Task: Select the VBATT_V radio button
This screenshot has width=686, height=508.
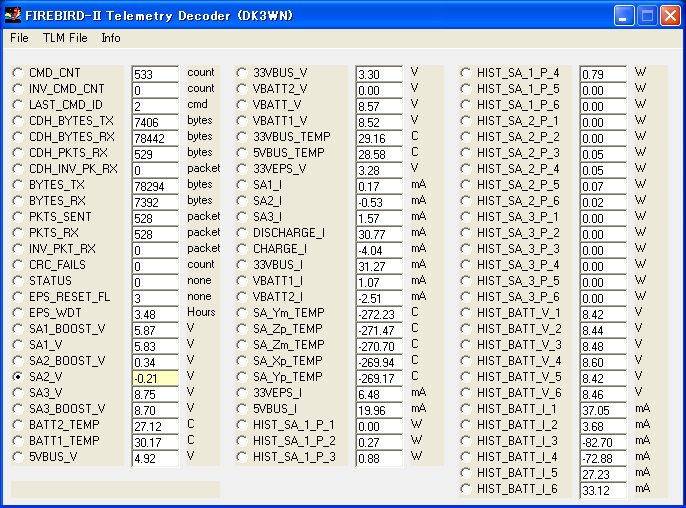Action: click(x=242, y=105)
